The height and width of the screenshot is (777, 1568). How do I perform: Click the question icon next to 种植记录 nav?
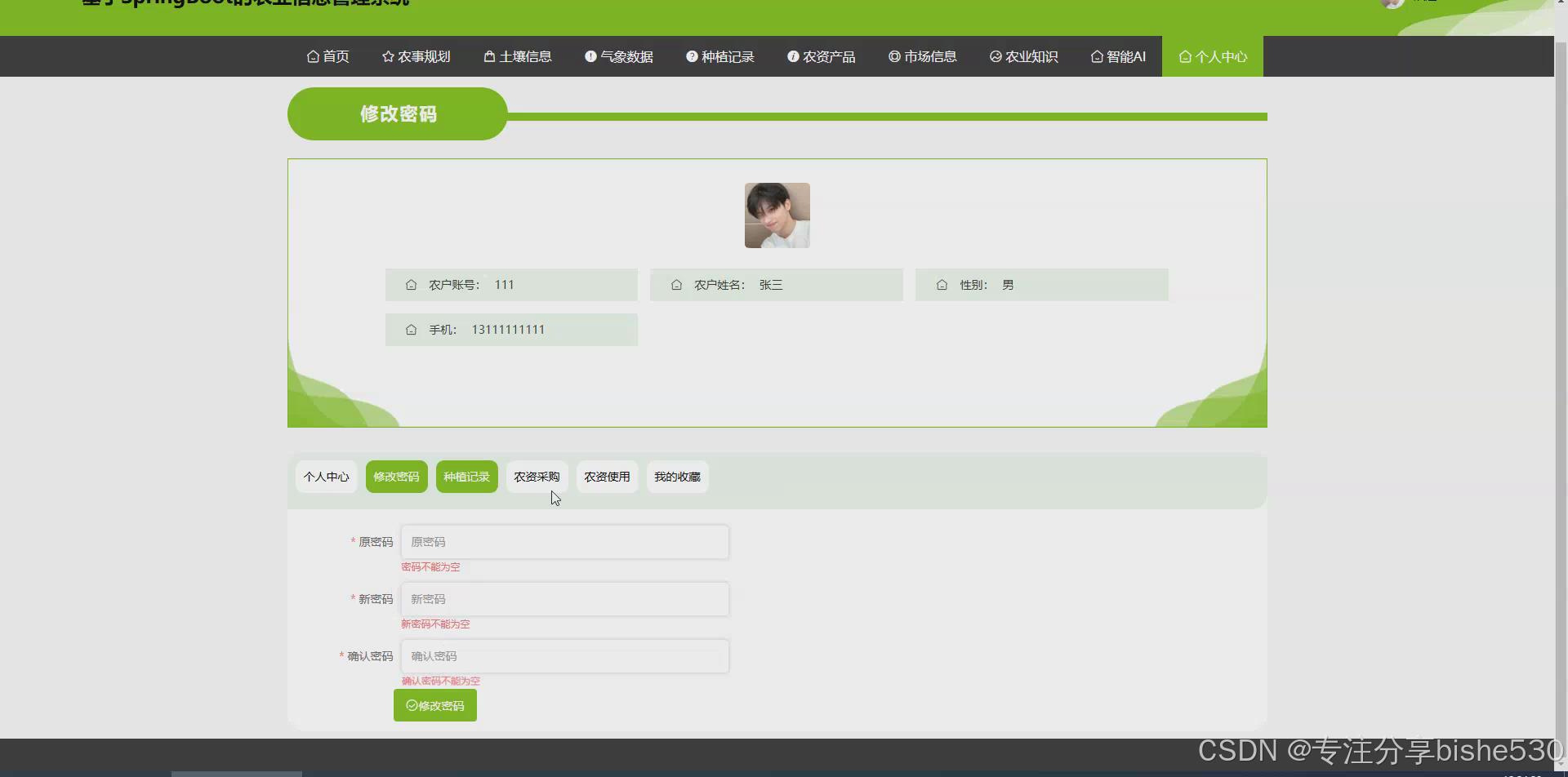692,56
